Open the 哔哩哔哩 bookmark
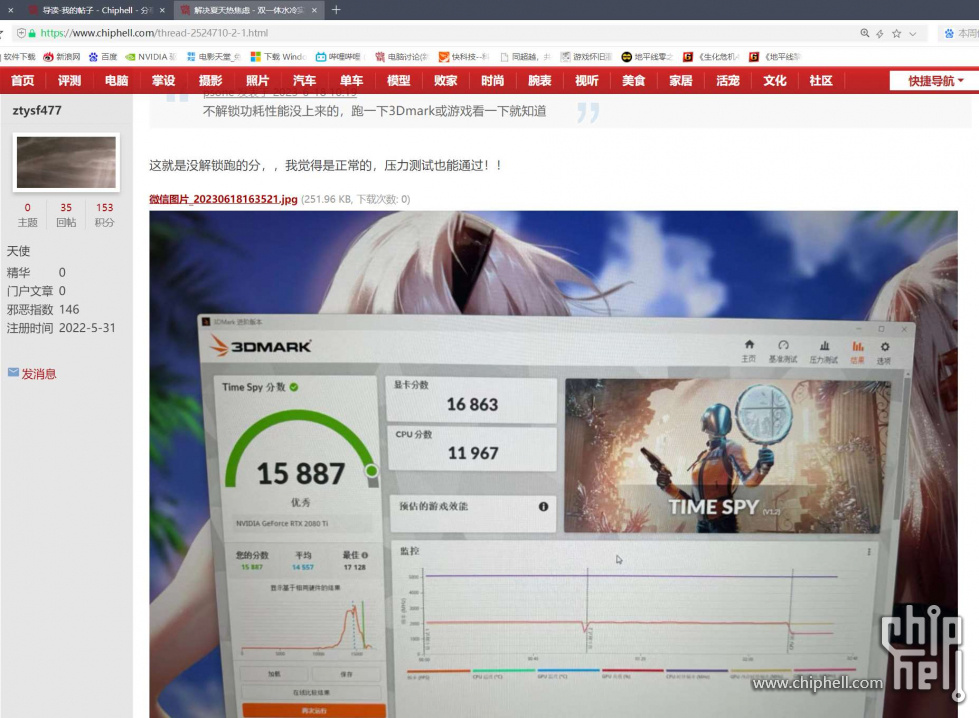979x718 pixels. click(x=339, y=57)
